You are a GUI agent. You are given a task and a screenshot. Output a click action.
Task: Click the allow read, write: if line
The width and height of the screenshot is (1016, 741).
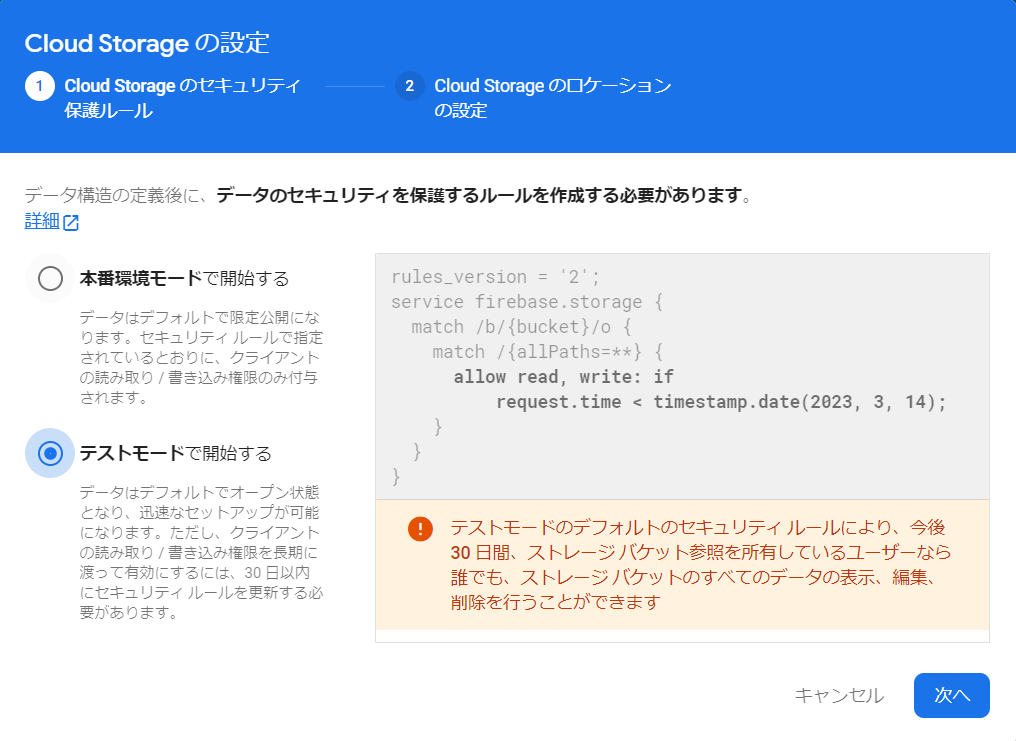point(563,377)
